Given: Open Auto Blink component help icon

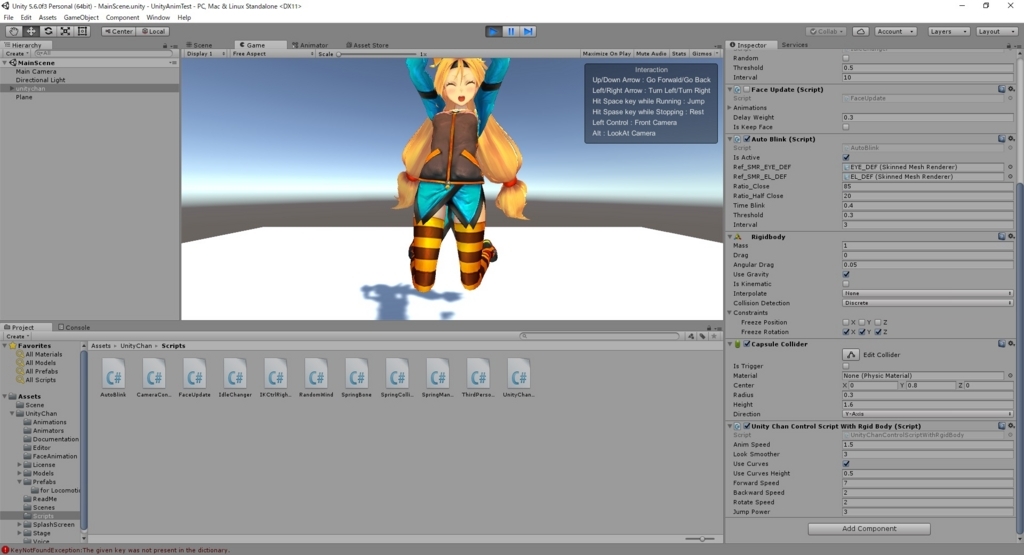Looking at the screenshot, I should [x=1001, y=139].
